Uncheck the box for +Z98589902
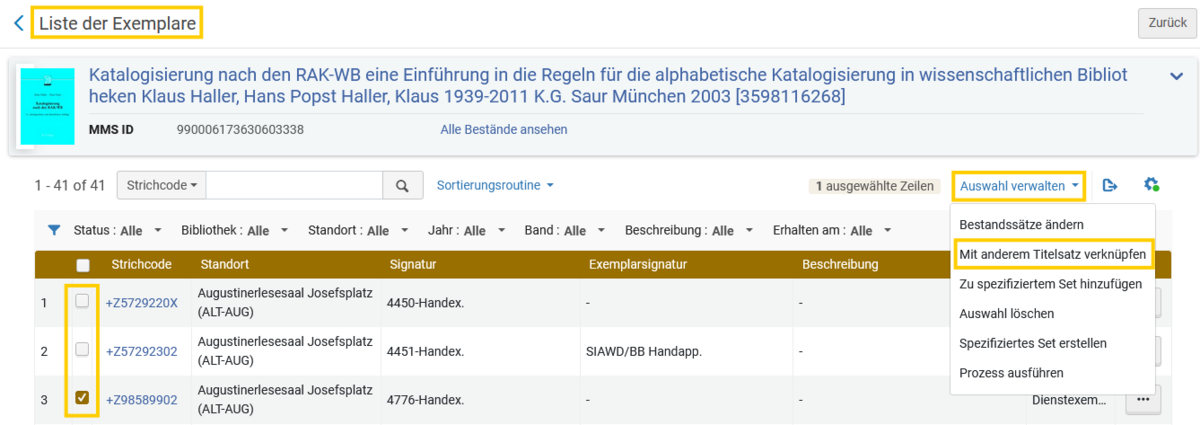Screen dimensions: 1200x425 (x=83, y=398)
